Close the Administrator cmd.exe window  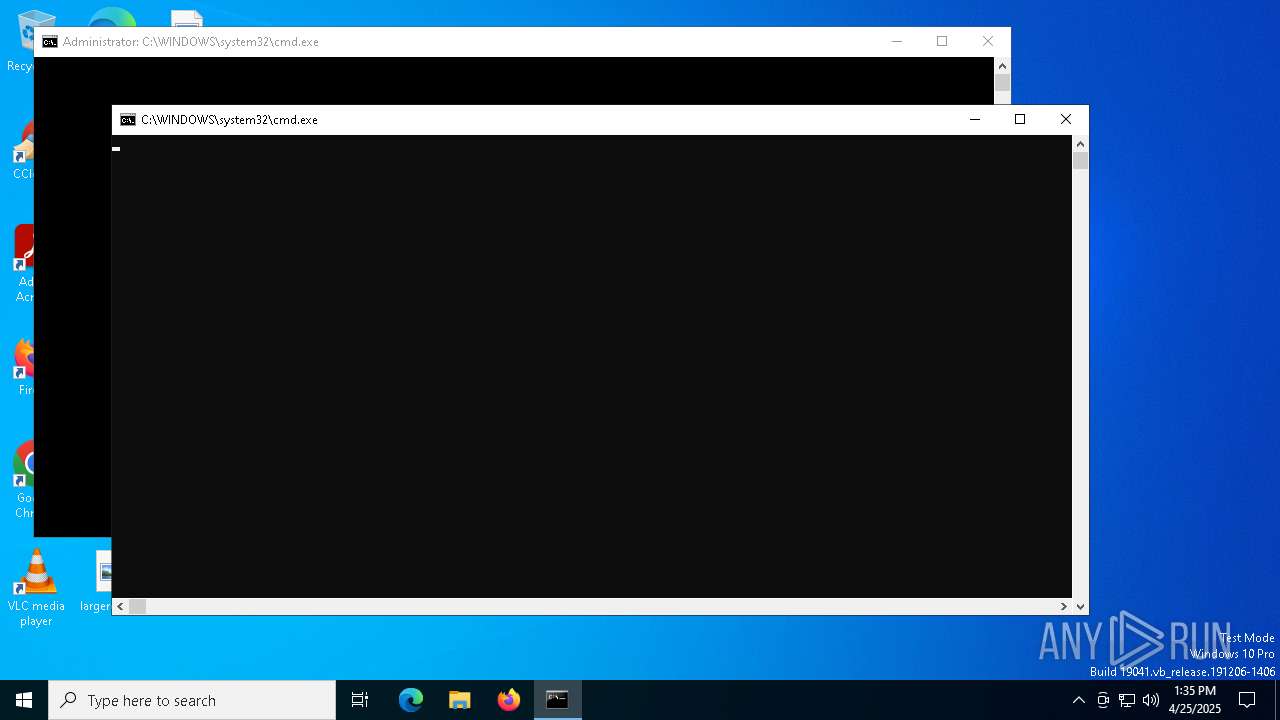coord(988,42)
